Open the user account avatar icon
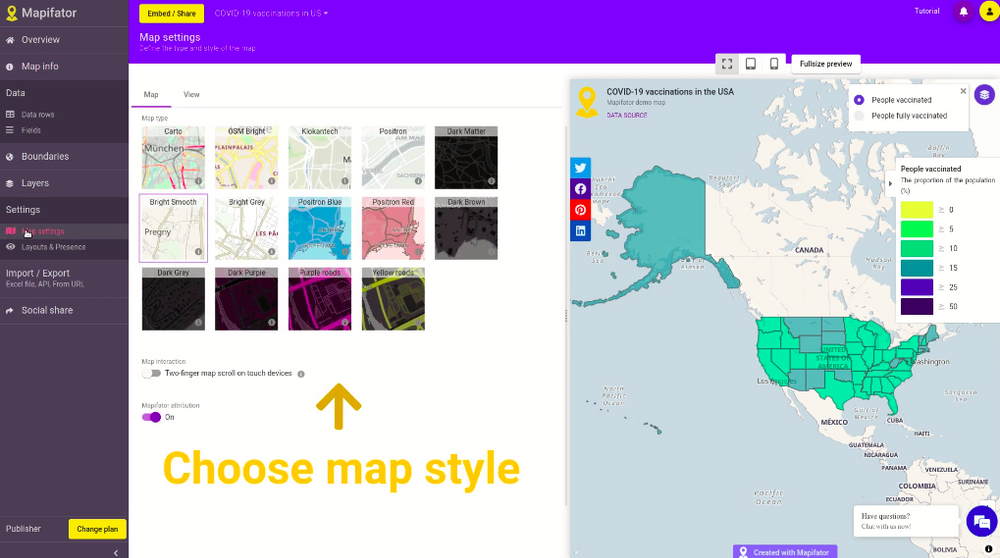 pos(989,11)
